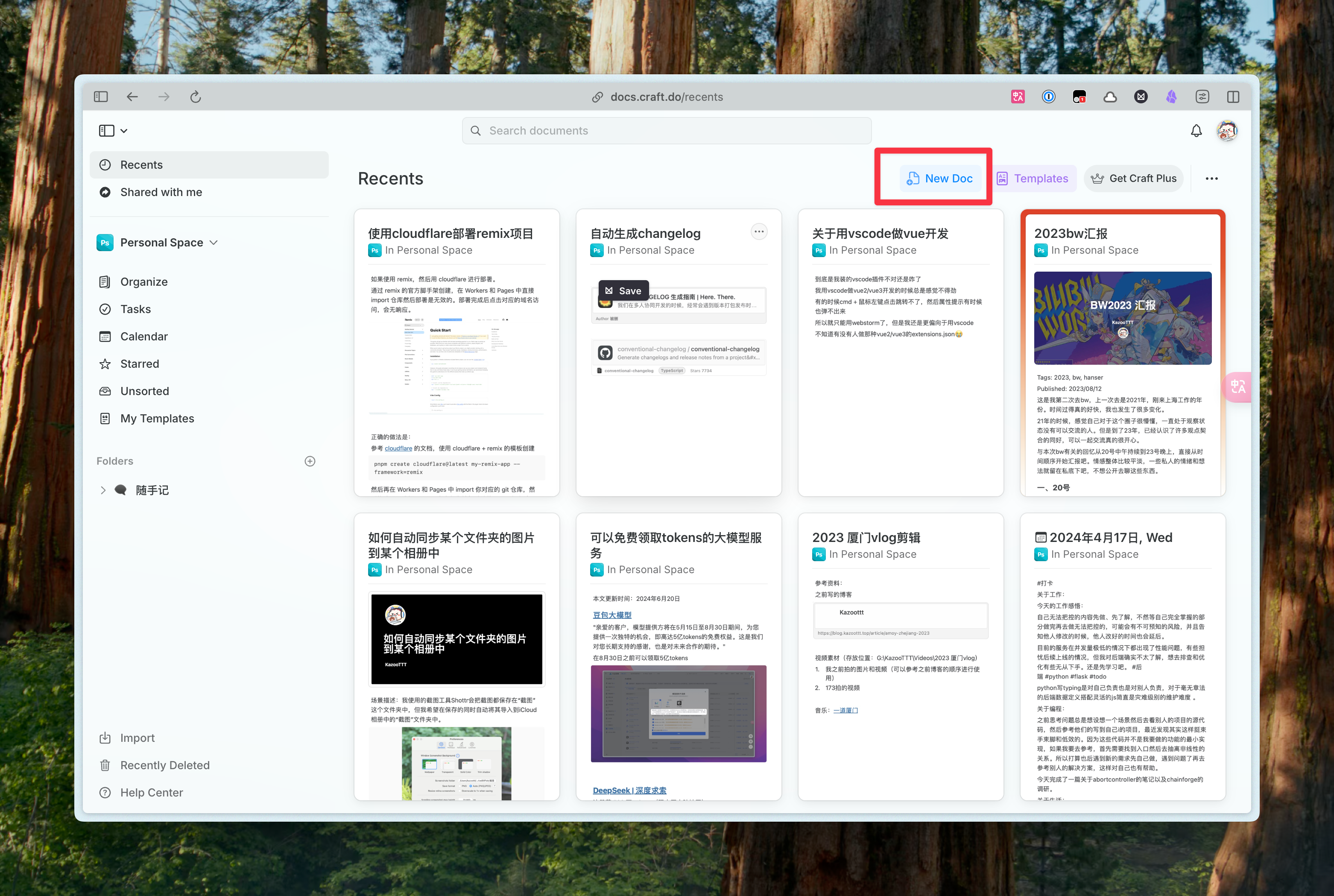Image resolution: width=1334 pixels, height=896 pixels.
Task: Follow the cloudflare link in the card
Action: [398, 448]
